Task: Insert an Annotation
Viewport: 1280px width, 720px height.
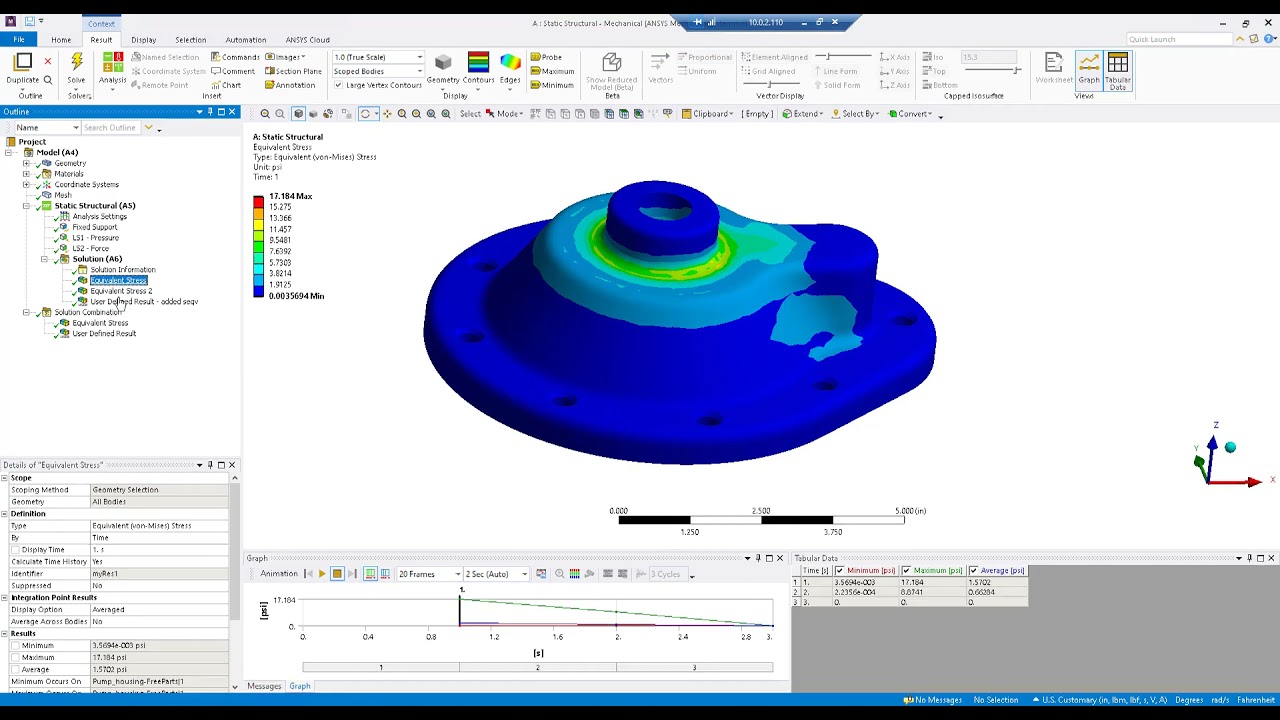Action: 290,85
